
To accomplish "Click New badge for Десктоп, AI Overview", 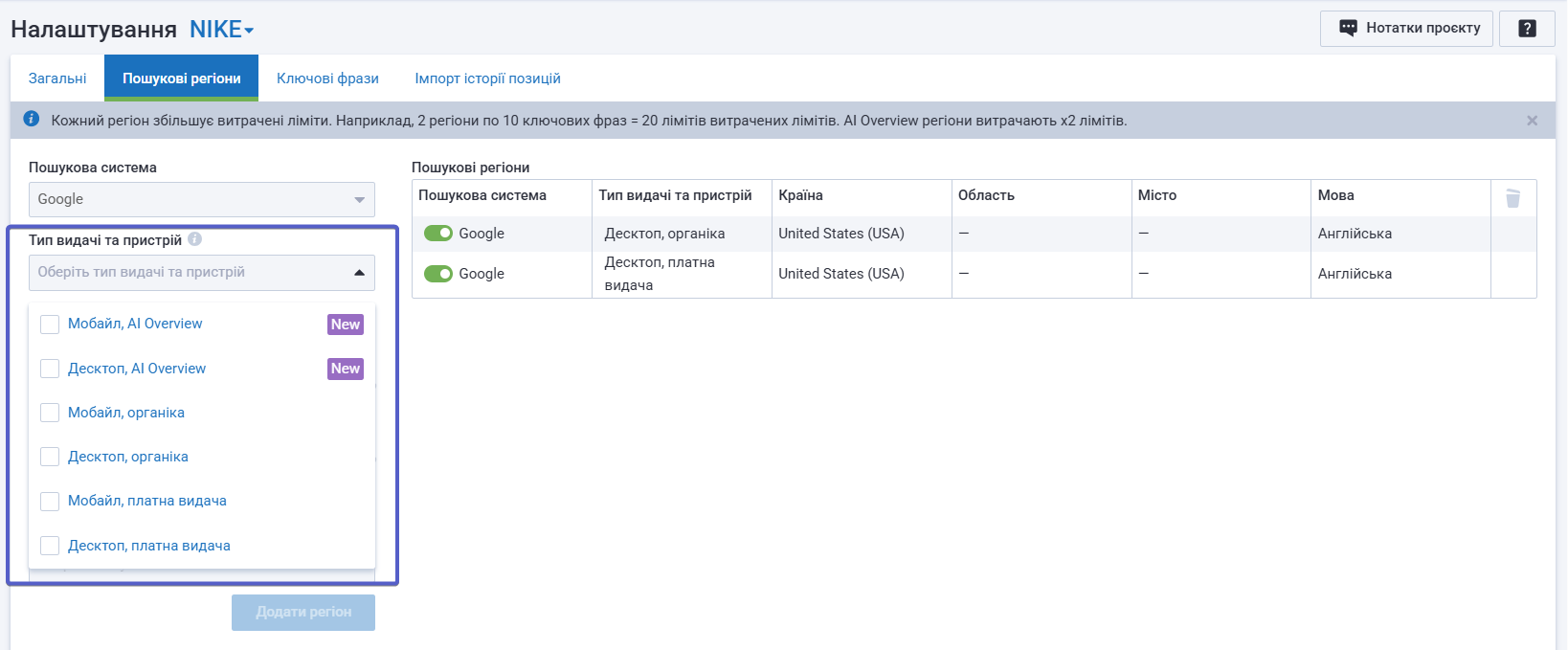I will click(x=346, y=369).
